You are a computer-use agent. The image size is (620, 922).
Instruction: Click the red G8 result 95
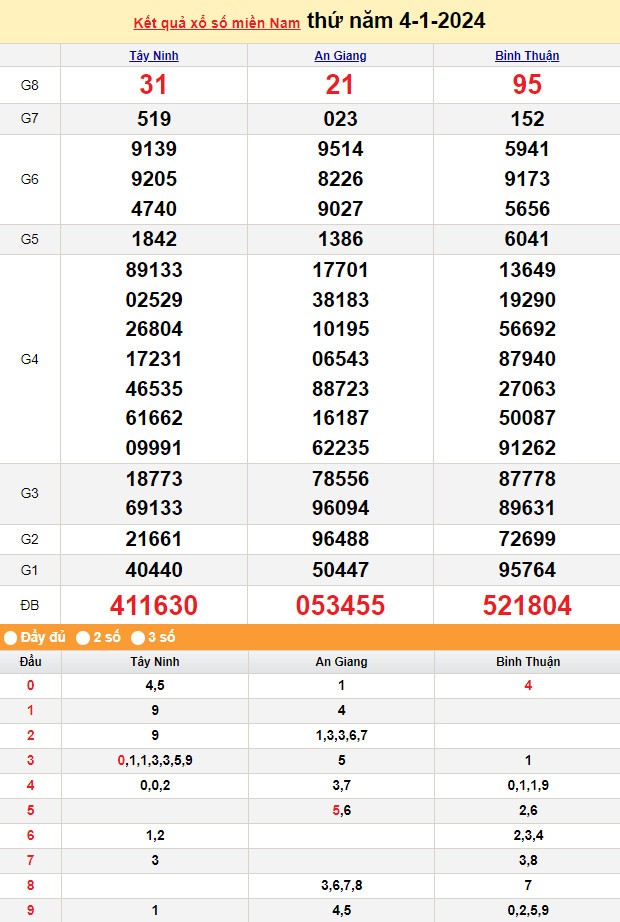(x=527, y=85)
